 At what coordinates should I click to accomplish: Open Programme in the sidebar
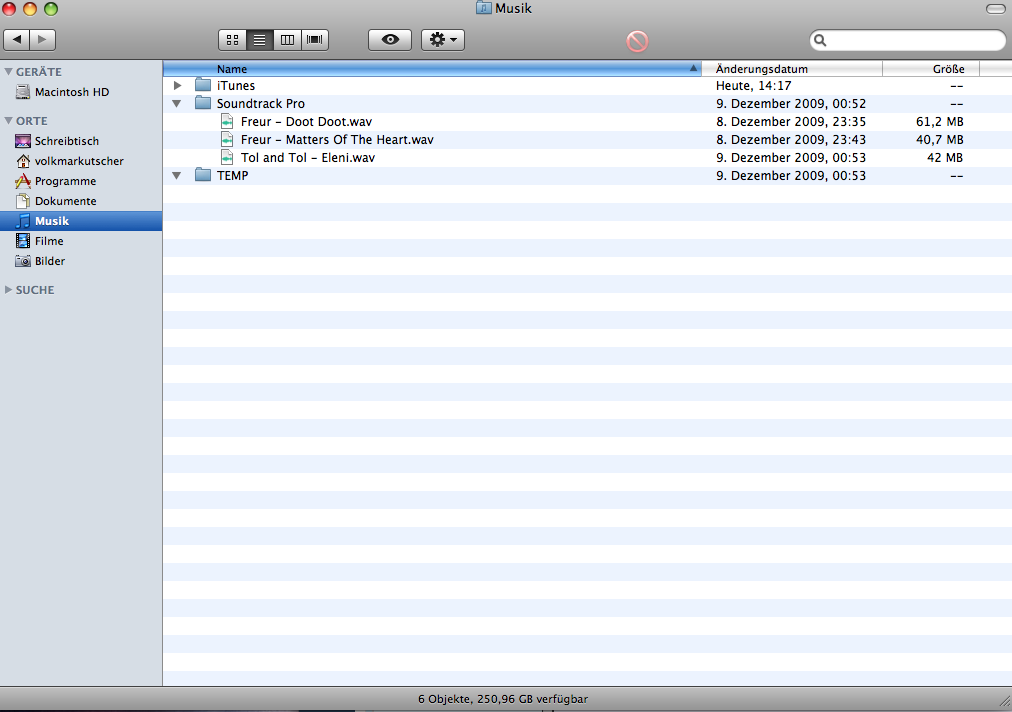[65, 181]
